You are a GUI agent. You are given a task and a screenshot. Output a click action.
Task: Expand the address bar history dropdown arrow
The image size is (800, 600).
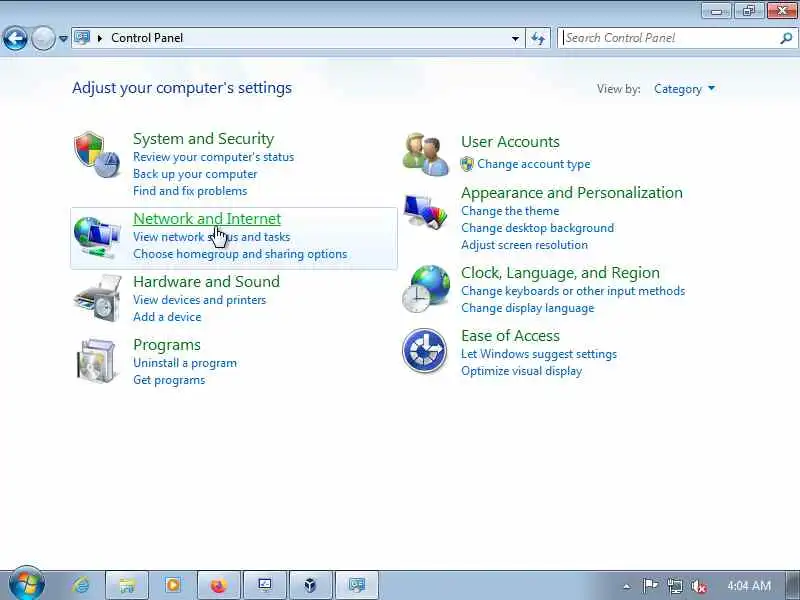pyautogui.click(x=515, y=38)
